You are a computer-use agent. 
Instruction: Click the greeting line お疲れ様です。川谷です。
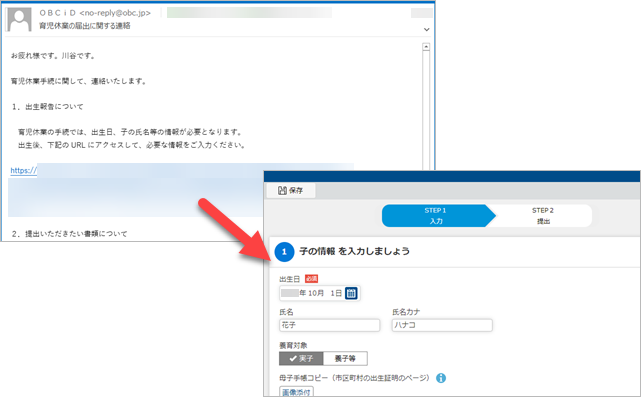tap(53, 56)
